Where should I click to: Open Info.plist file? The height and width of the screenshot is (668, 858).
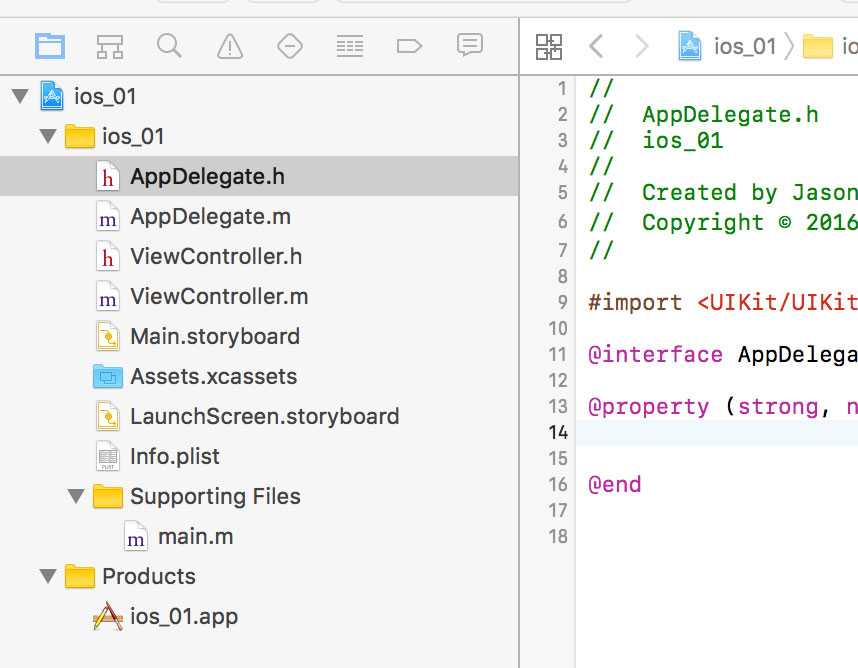pyautogui.click(x=174, y=457)
